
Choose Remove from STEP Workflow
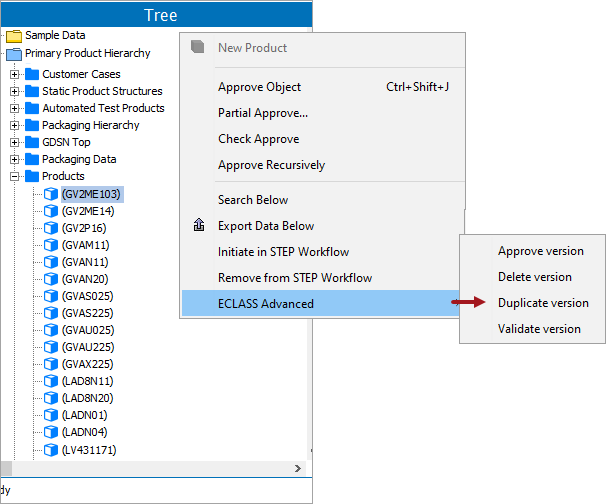pyautogui.click(x=321, y=278)
